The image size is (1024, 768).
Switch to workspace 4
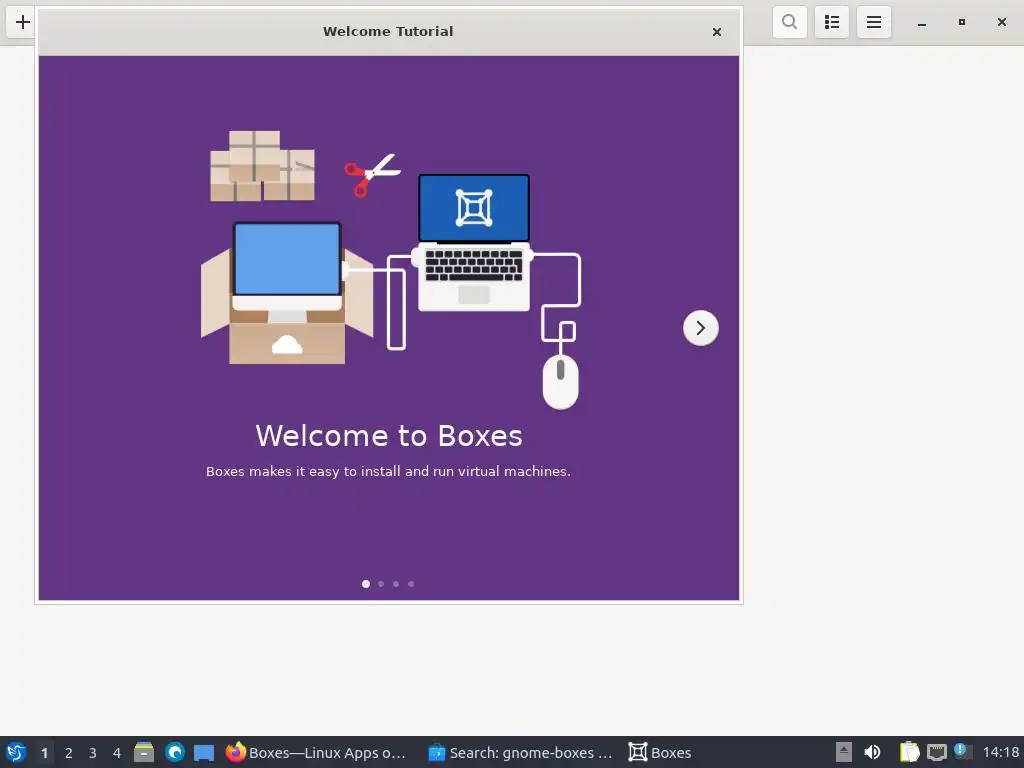[117, 753]
